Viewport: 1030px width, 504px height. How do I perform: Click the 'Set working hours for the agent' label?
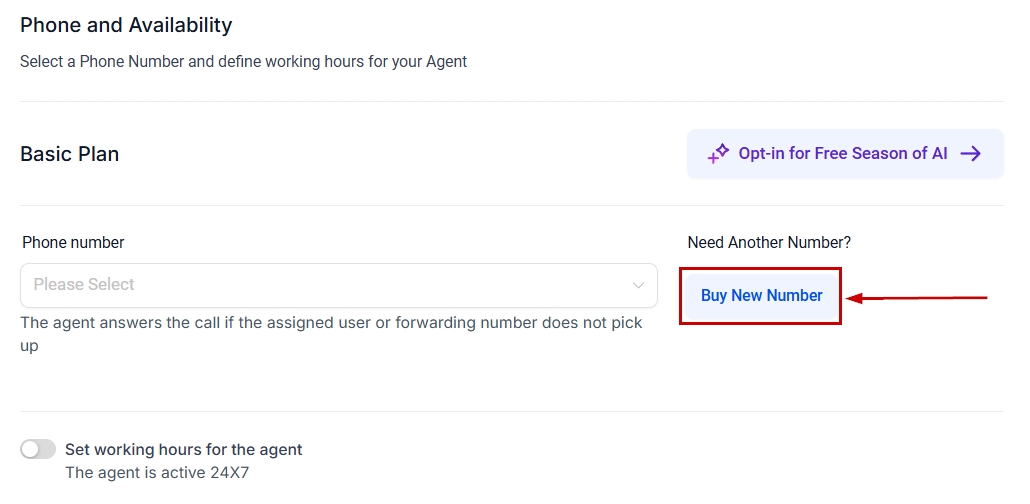183,450
